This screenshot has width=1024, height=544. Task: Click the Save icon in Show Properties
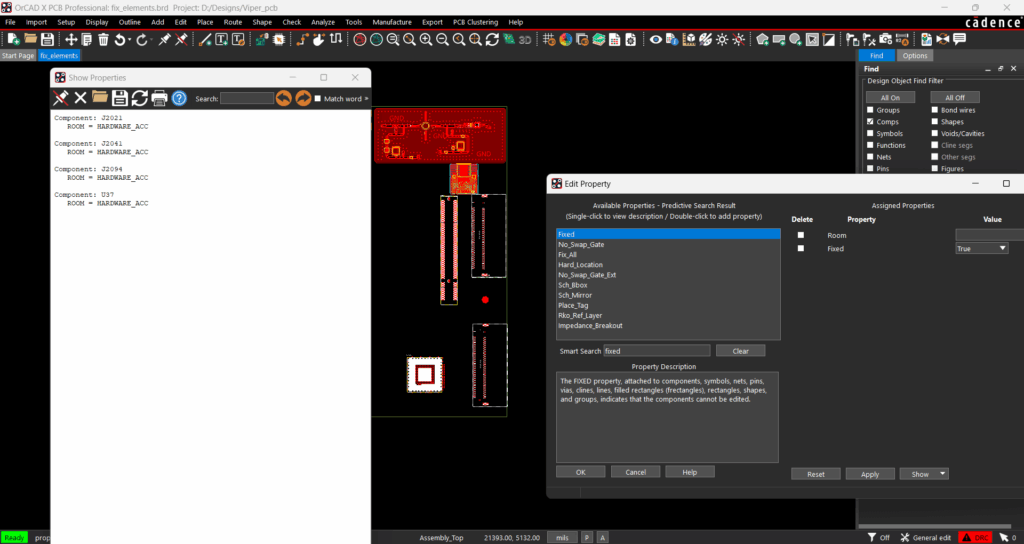click(x=120, y=98)
